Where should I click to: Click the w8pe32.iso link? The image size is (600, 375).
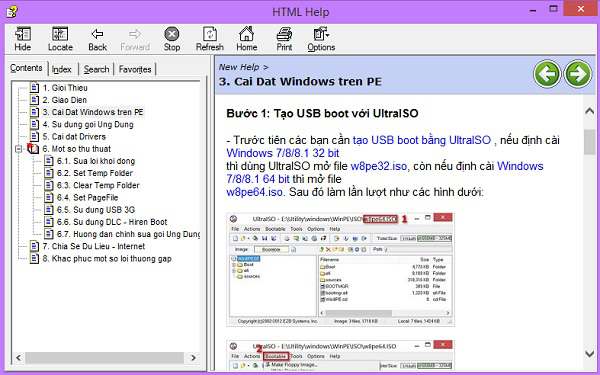pos(378,166)
